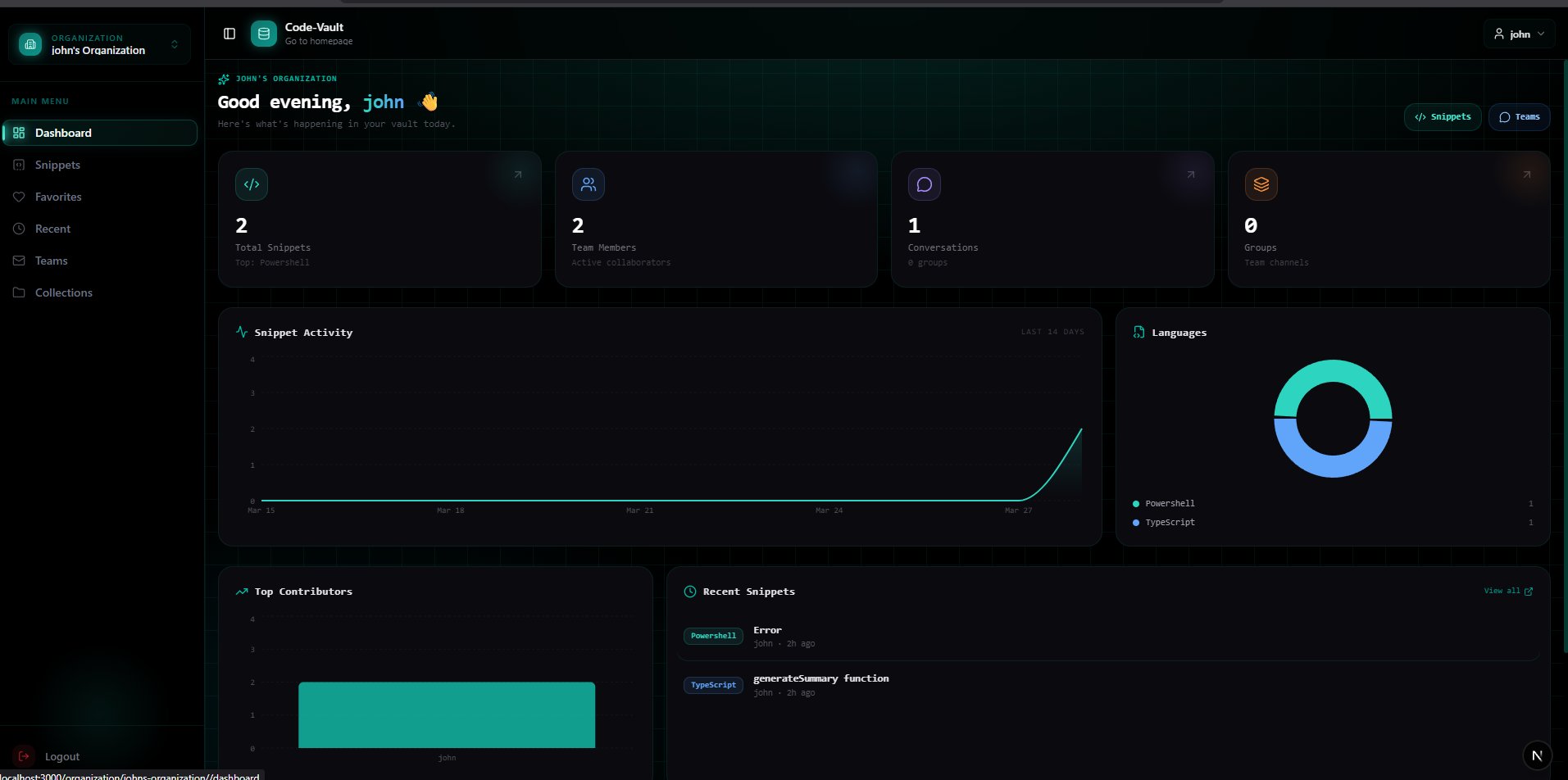Click the Code-Vault database logo icon
The width and height of the screenshot is (1568, 780).
(264, 34)
